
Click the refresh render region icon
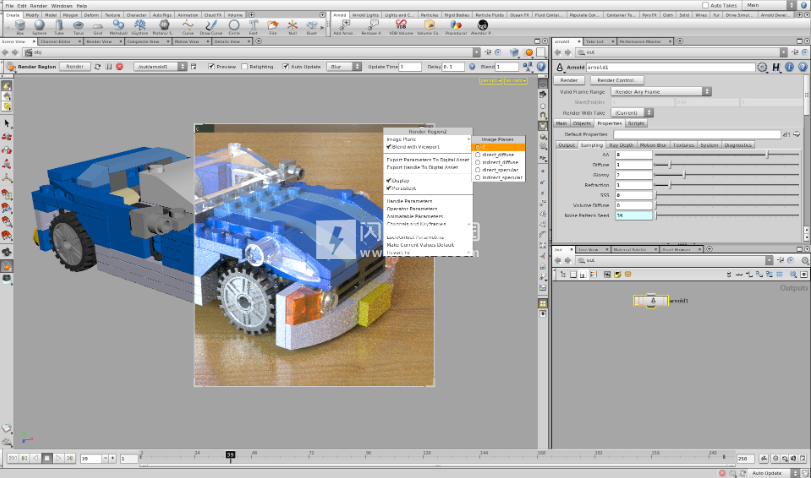(98, 67)
